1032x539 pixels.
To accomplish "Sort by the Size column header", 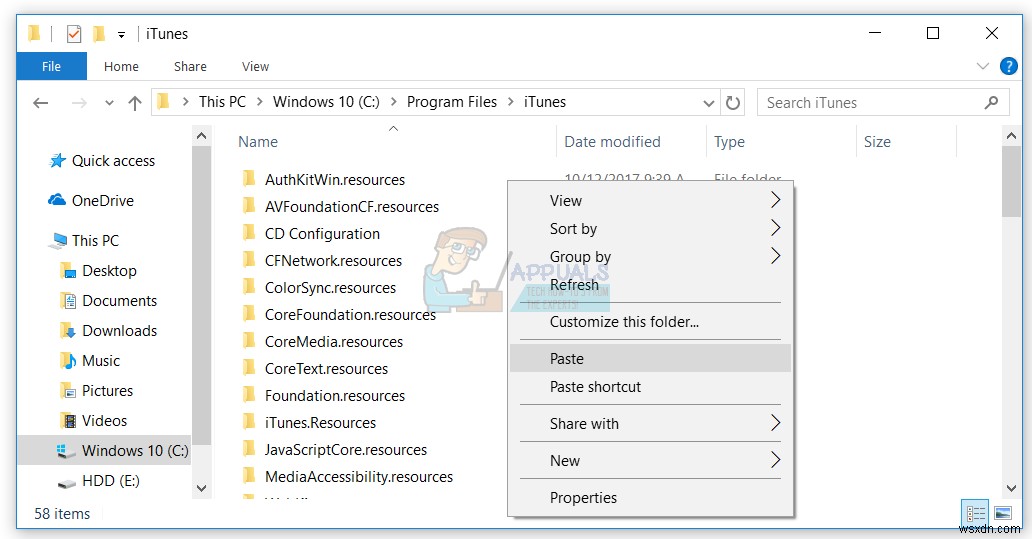I will 877,141.
